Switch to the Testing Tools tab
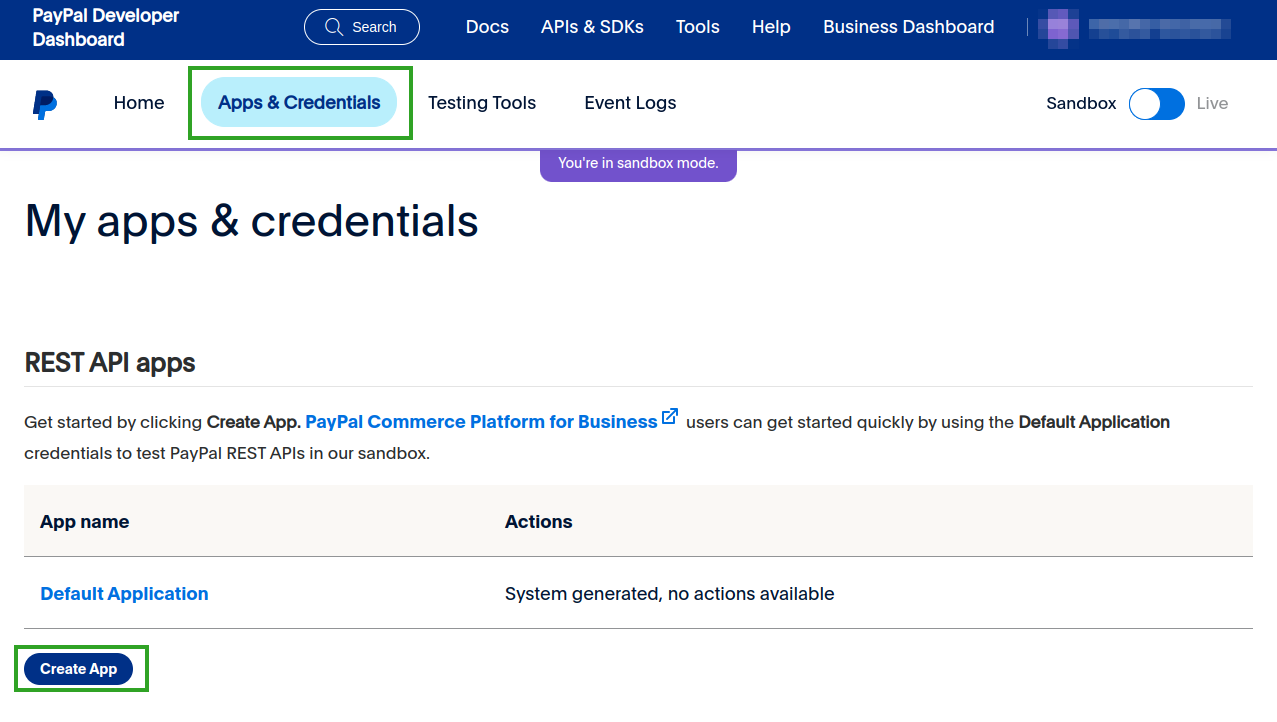 pos(482,103)
